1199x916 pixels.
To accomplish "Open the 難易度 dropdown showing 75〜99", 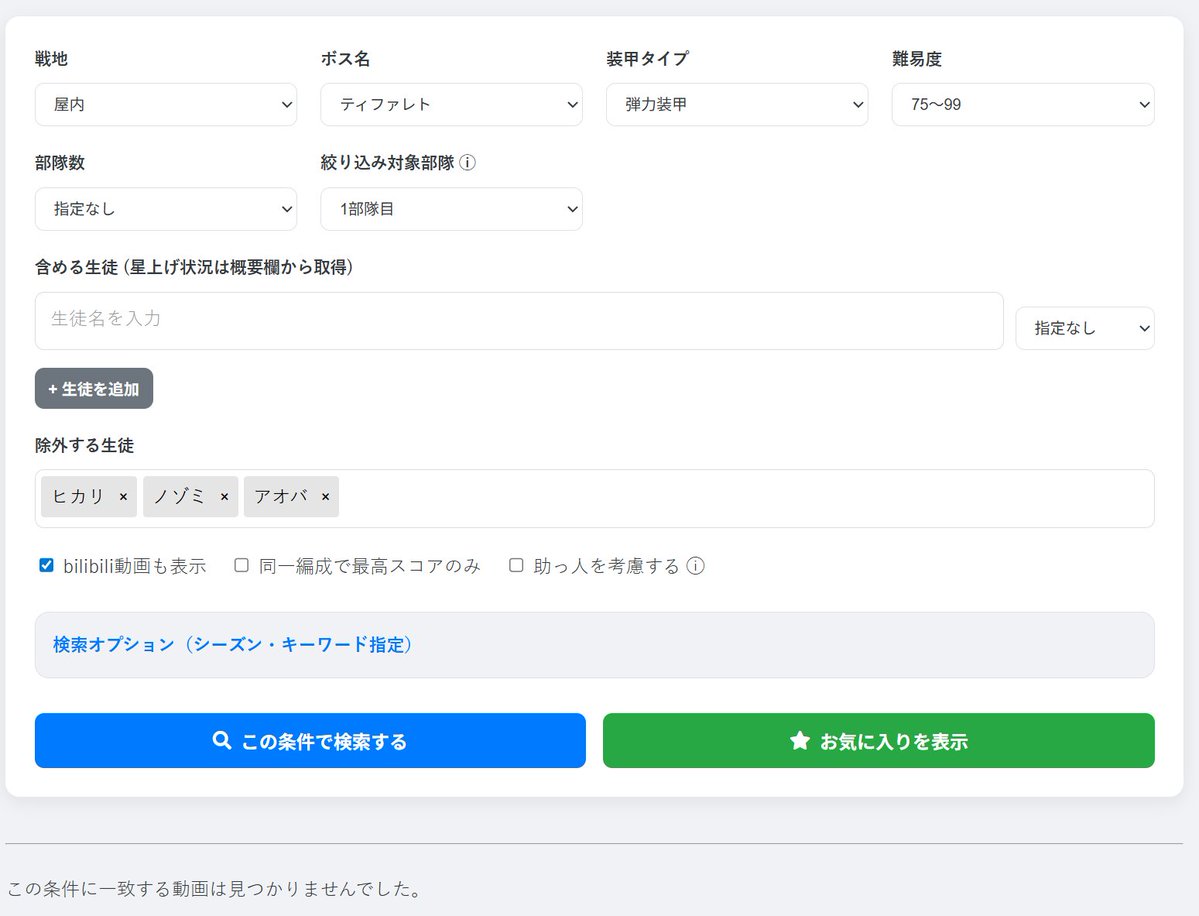I will [1022, 104].
